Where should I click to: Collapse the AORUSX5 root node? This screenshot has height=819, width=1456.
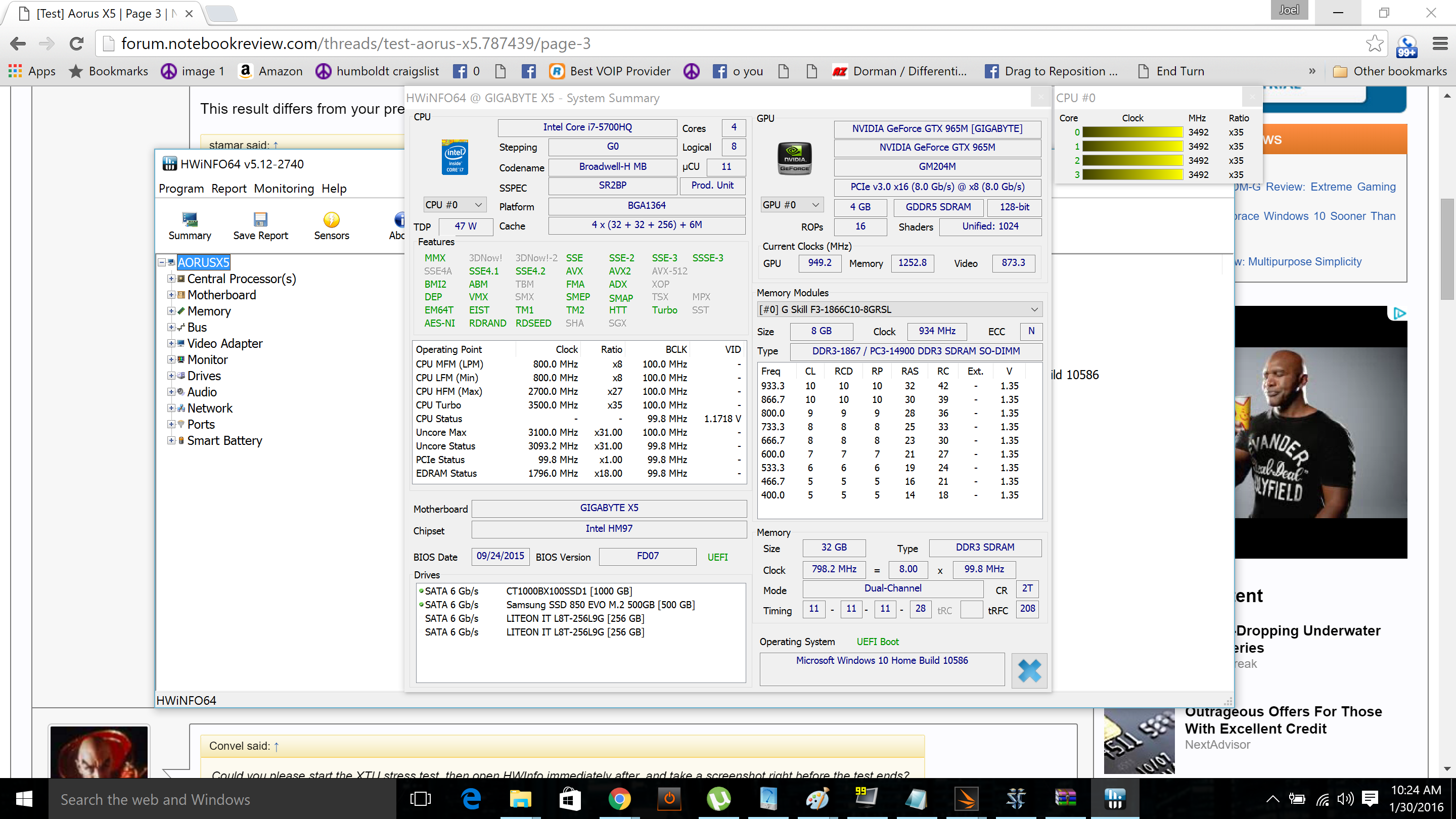162,262
